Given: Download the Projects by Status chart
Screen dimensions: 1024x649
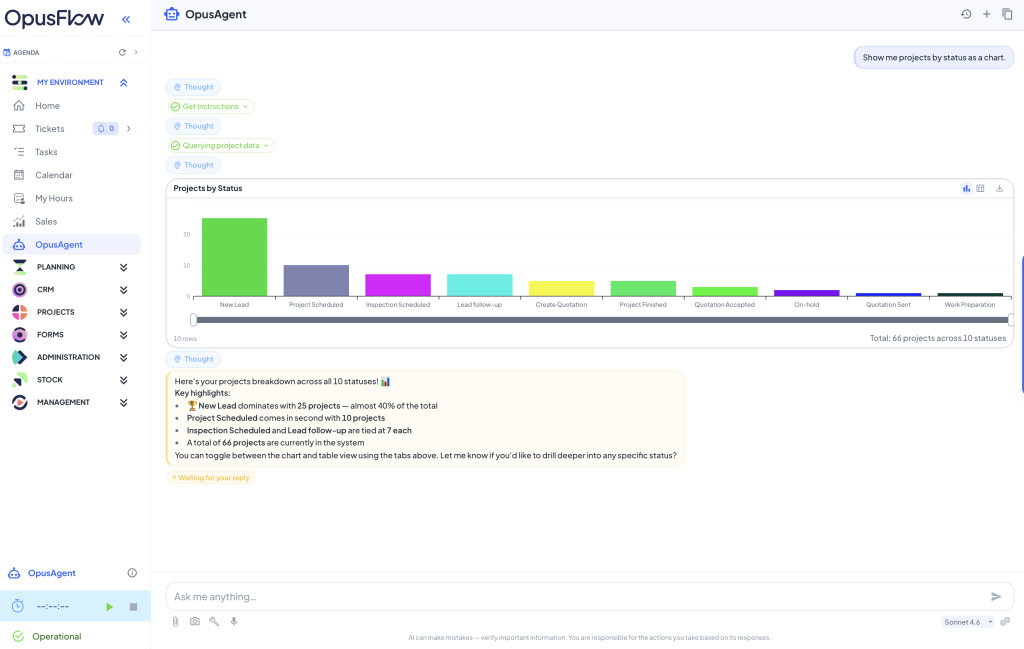Looking at the screenshot, I should [999, 189].
